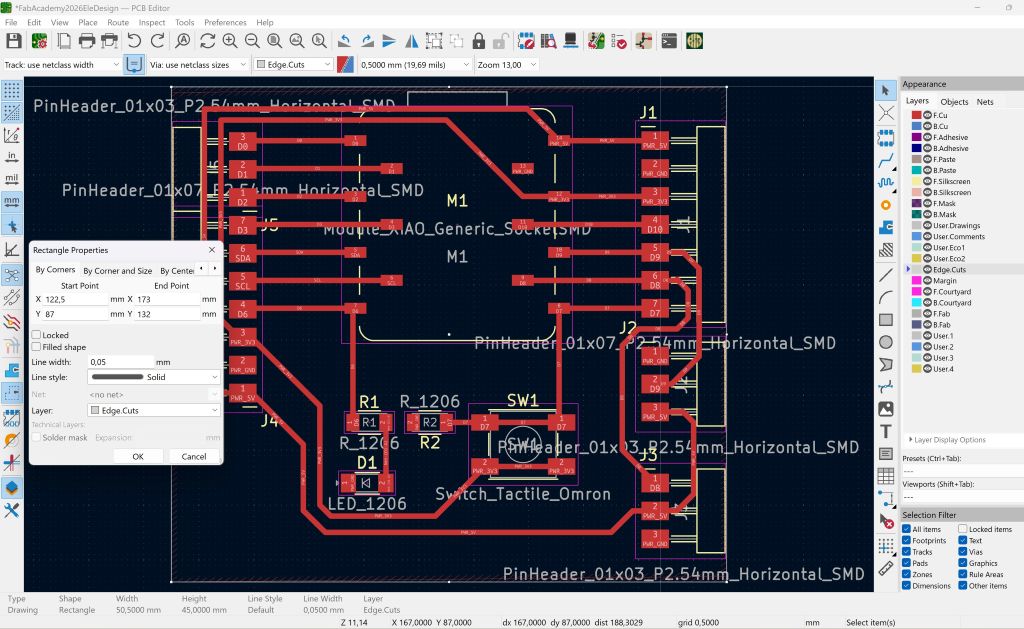Image resolution: width=1024 pixels, height=629 pixels.
Task: Toggle grid display in left toolbar
Action: [x=12, y=90]
